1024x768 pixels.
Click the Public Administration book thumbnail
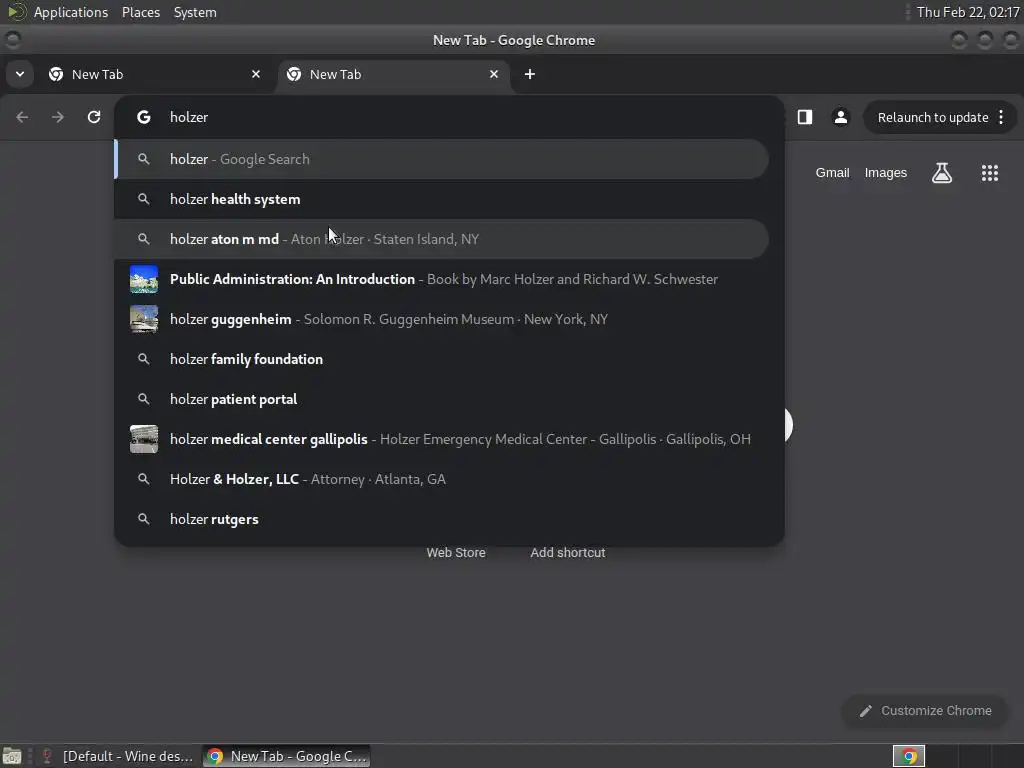144,279
